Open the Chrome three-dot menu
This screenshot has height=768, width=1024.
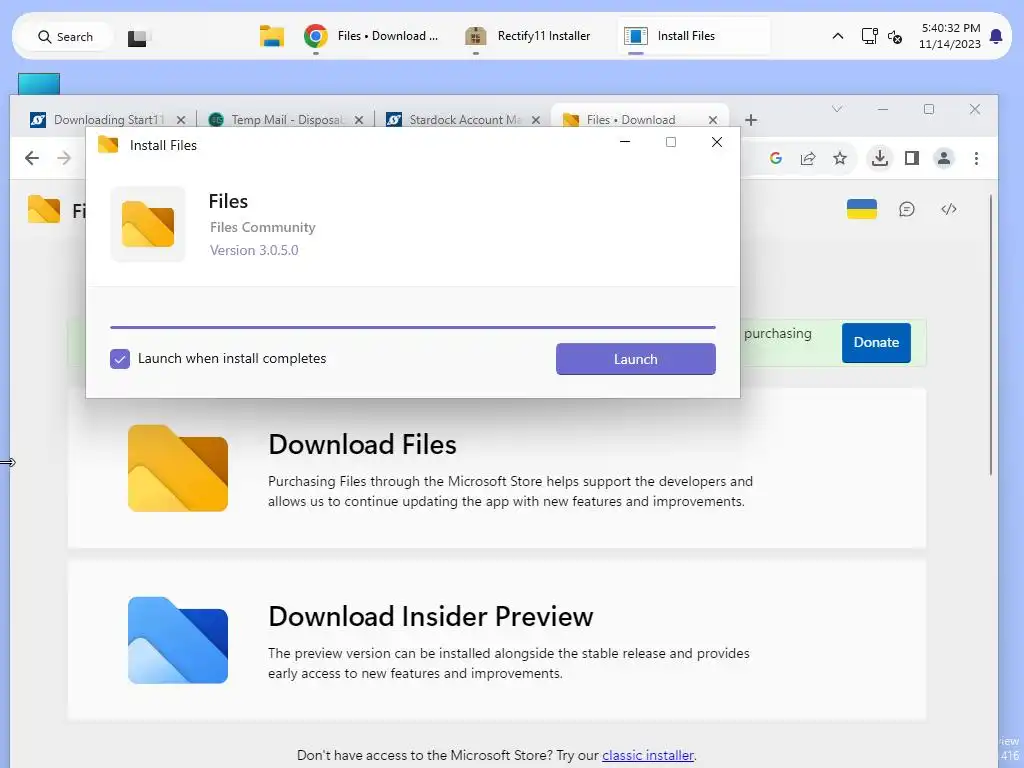(x=976, y=158)
